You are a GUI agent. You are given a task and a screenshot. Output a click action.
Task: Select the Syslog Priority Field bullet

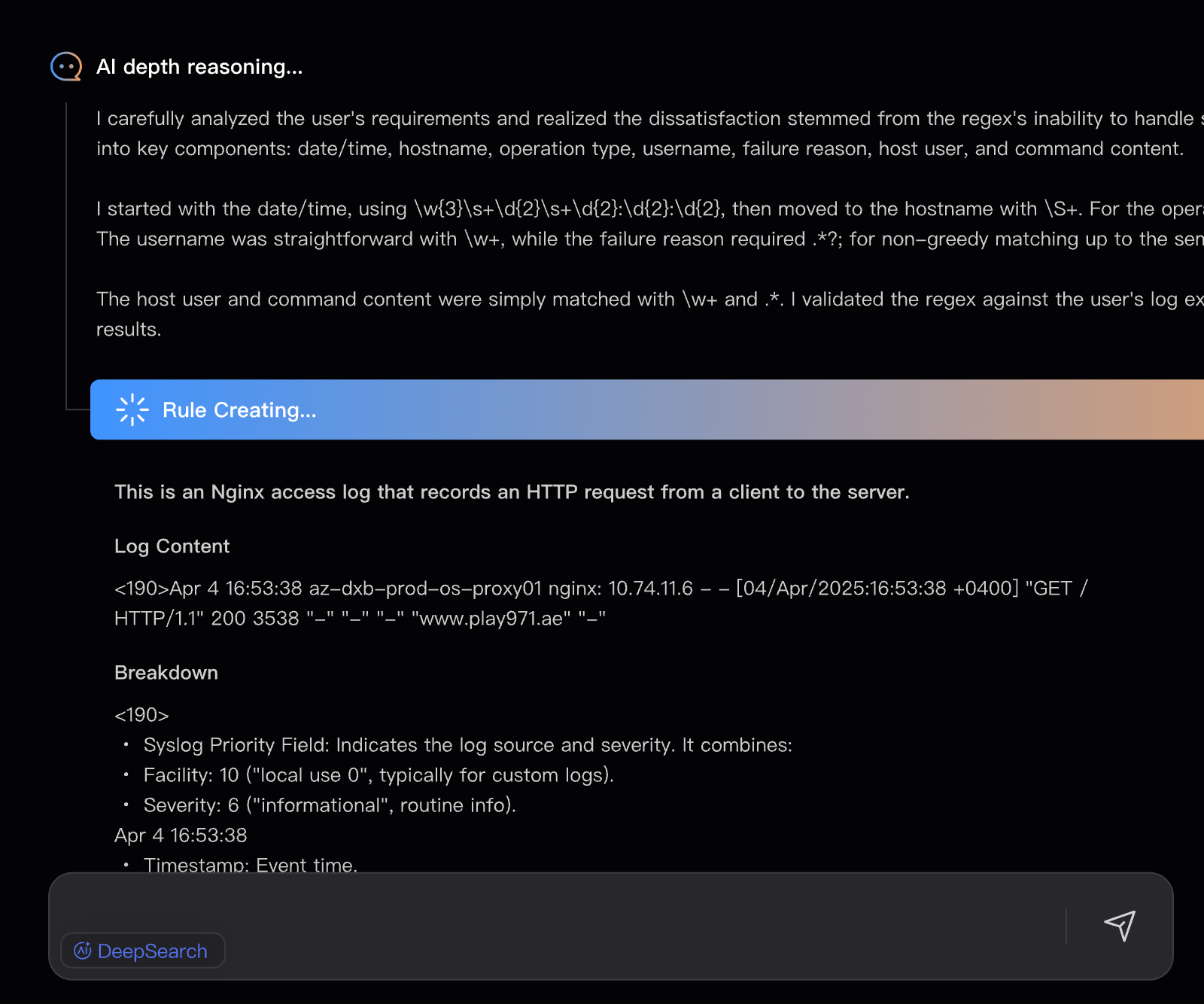coord(467,745)
